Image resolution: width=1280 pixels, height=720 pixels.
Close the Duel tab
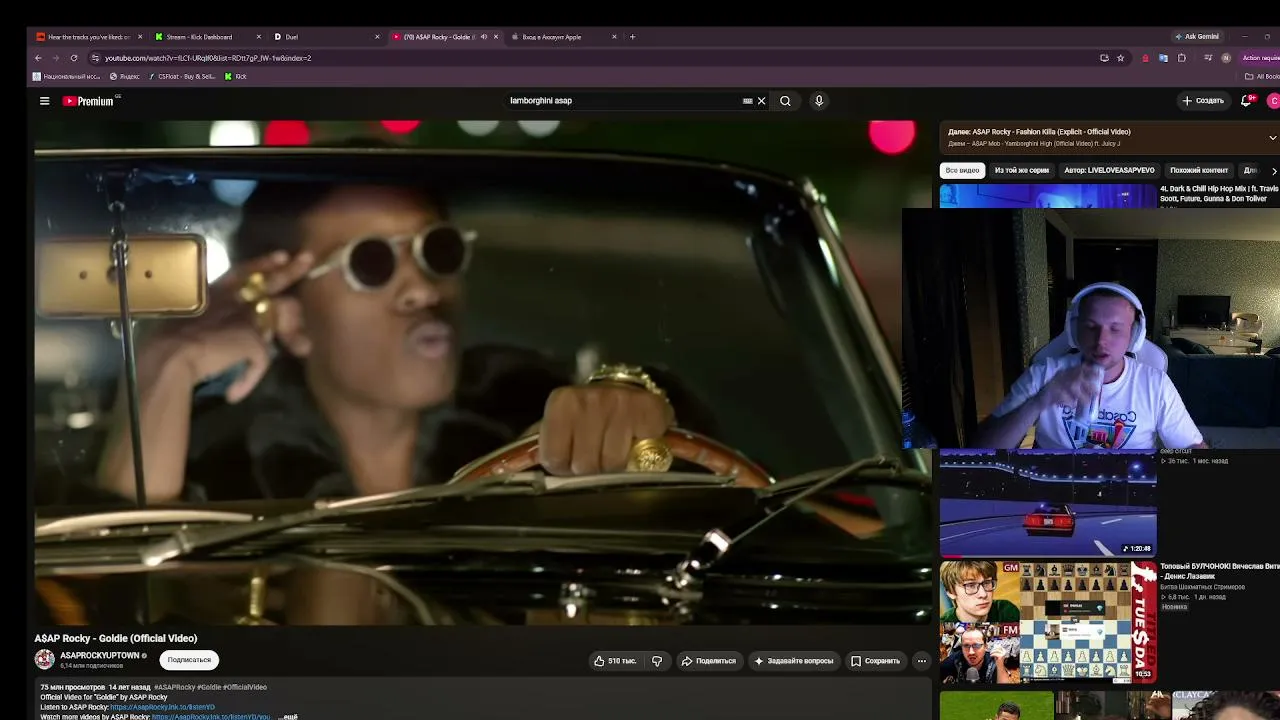click(377, 37)
